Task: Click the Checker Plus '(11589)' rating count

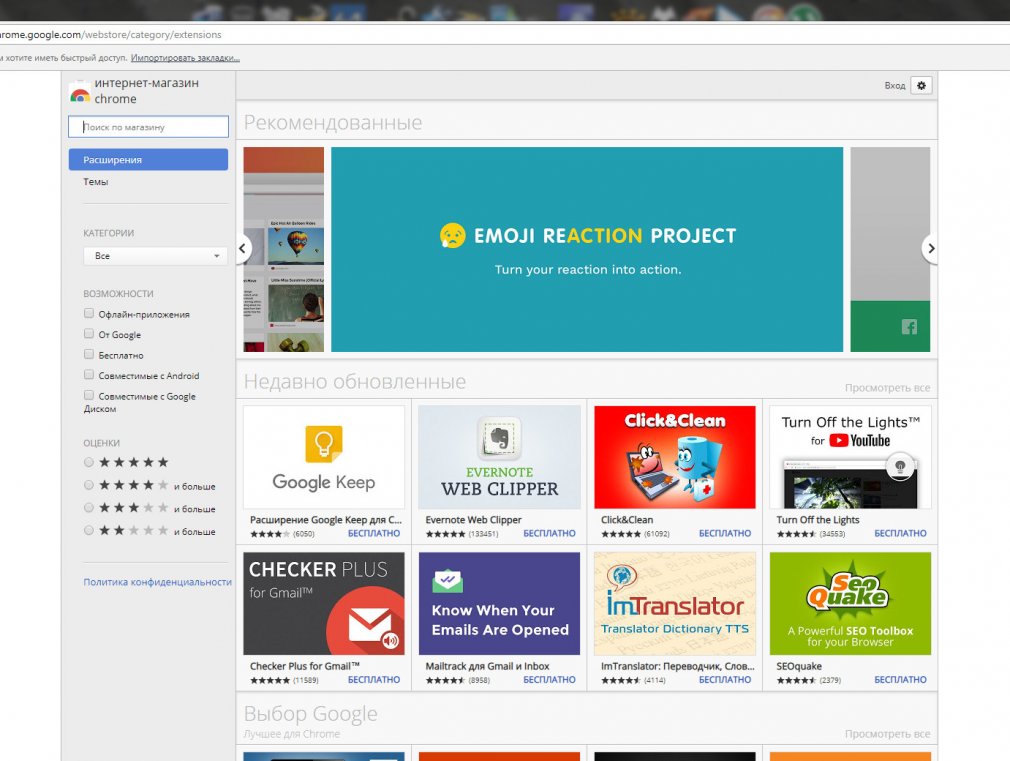Action: tap(305, 680)
